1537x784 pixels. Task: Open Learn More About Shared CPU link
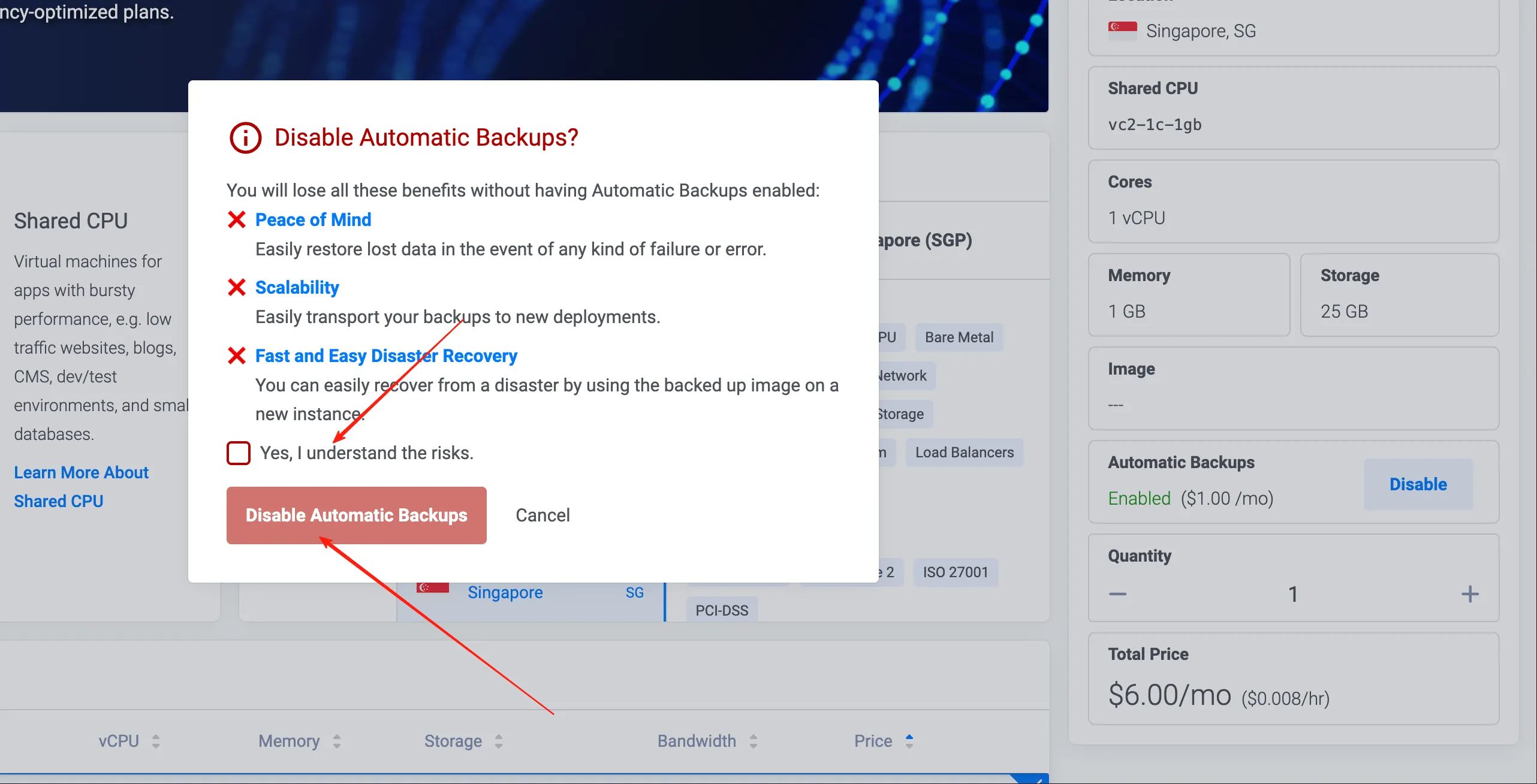click(x=81, y=486)
